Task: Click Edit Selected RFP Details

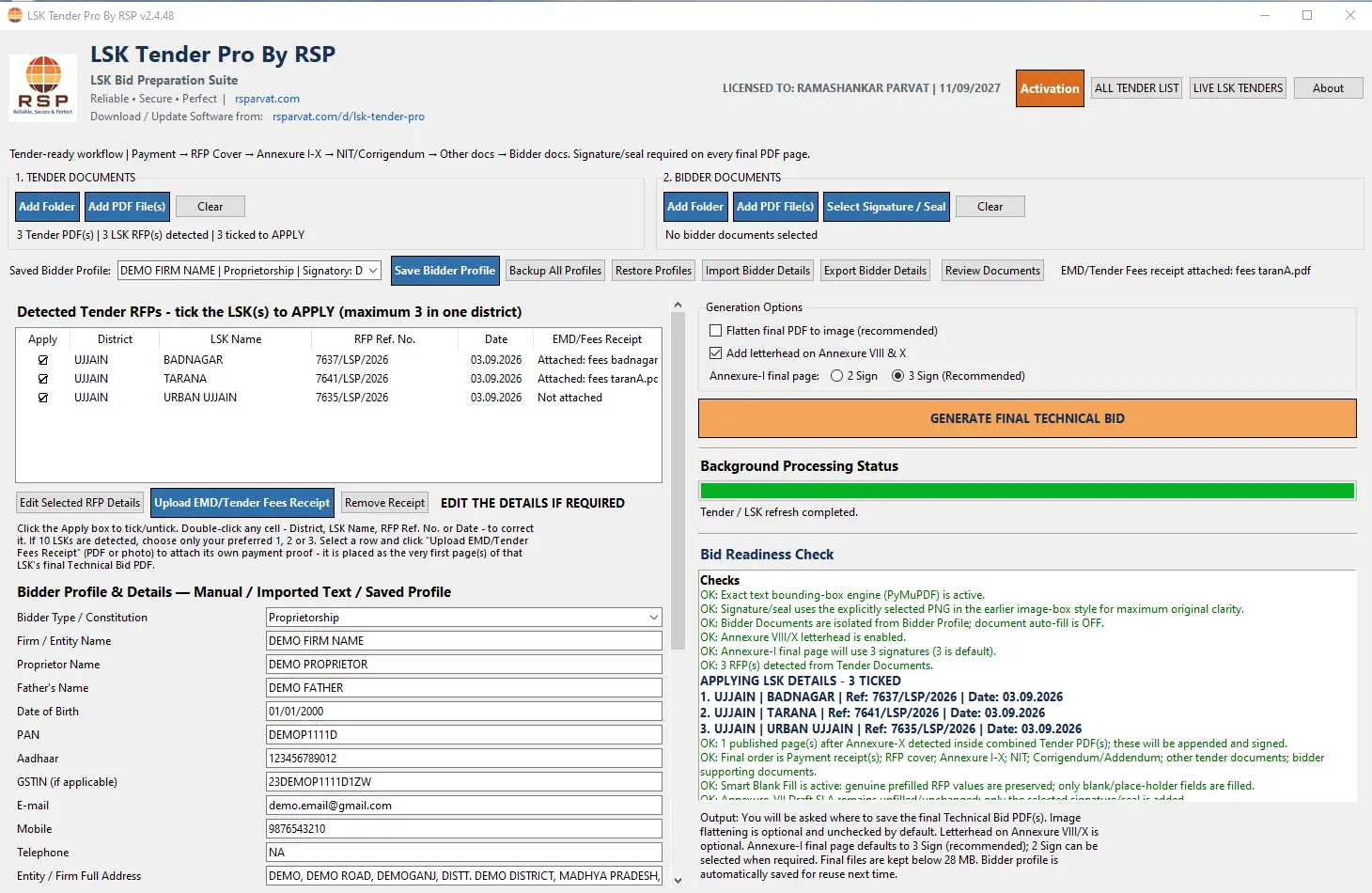Action: (80, 503)
